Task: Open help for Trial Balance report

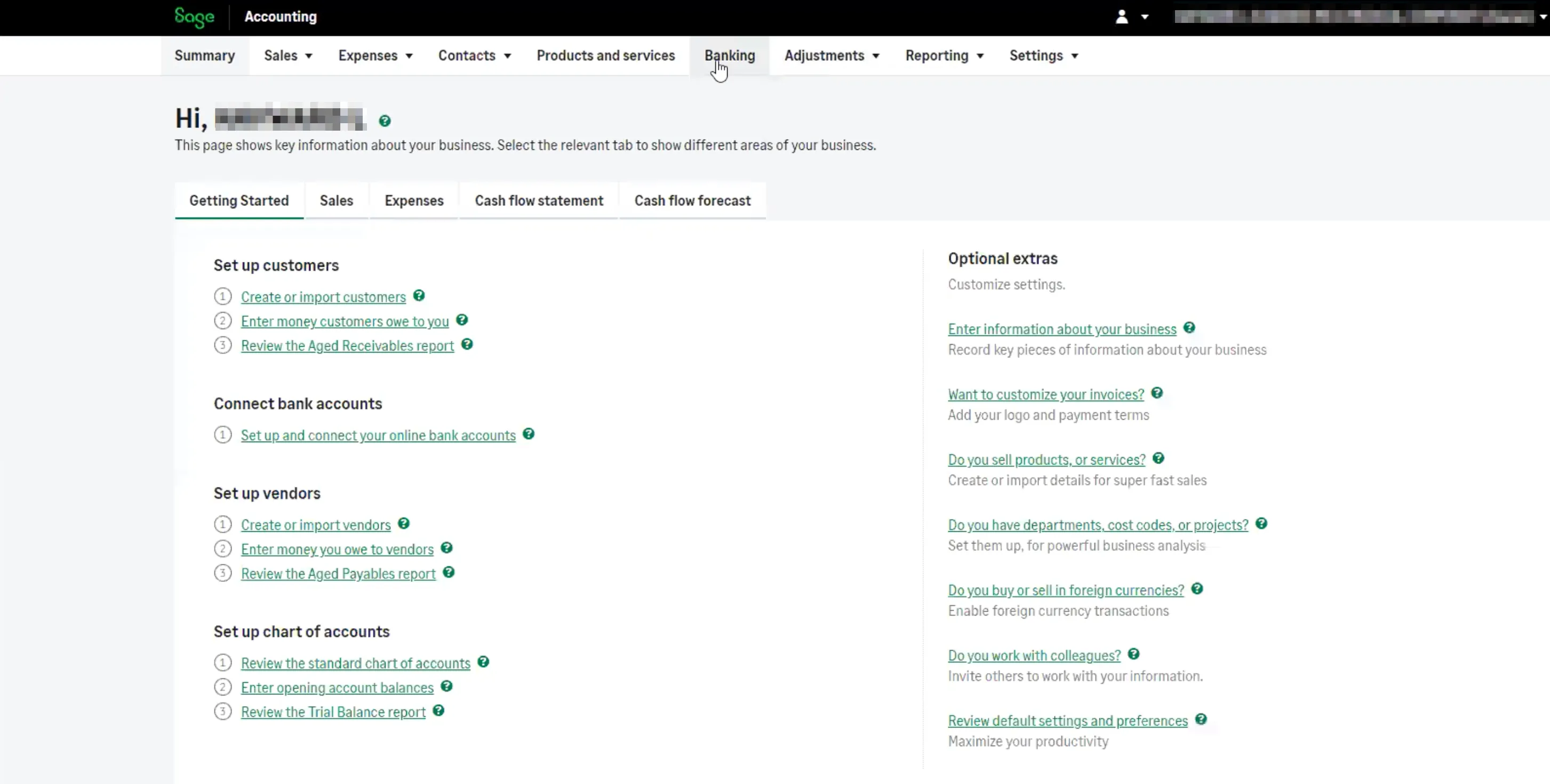Action: point(438,710)
